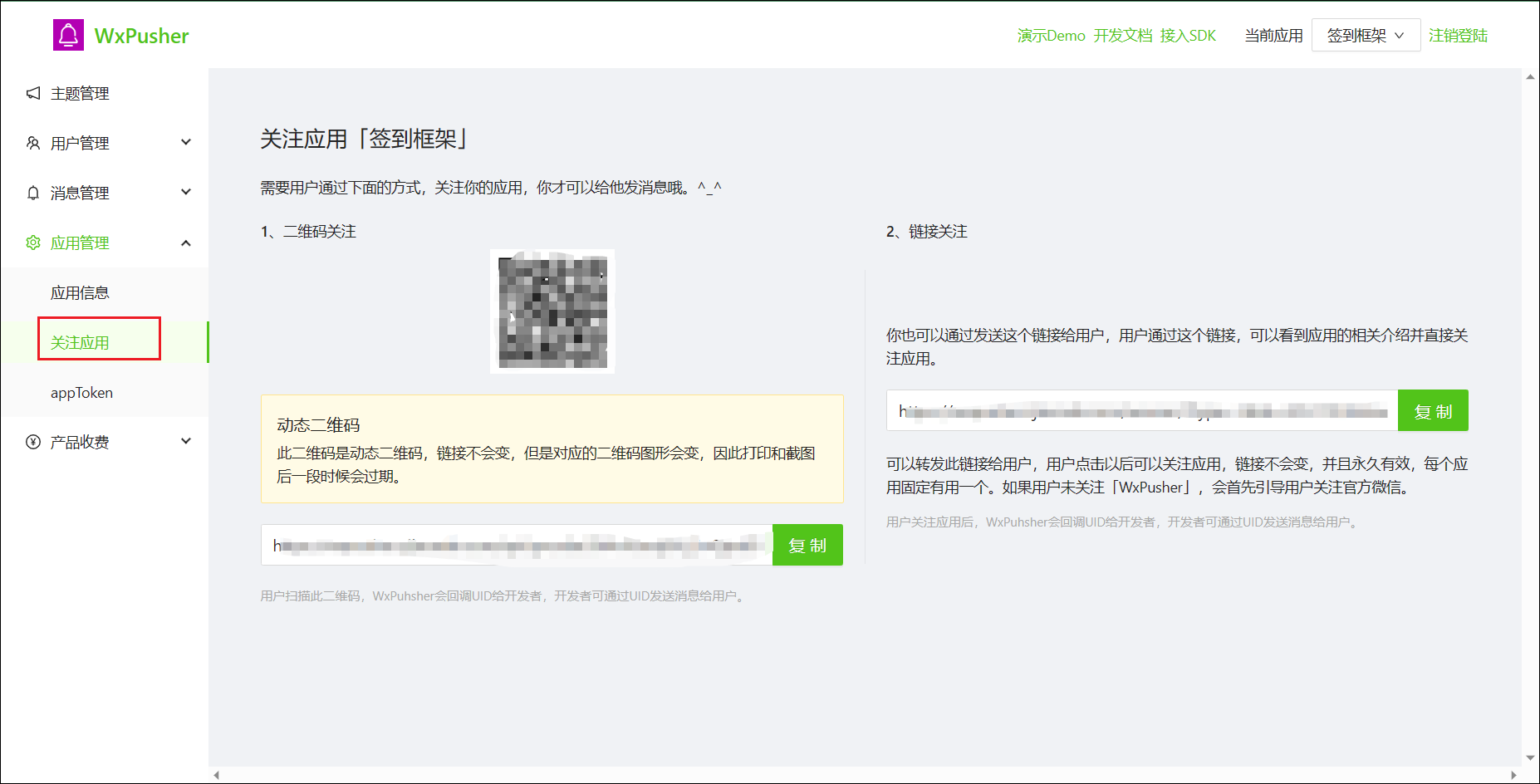Screen dimensions: 1540x784
Task: Click the WxPusher bell logo icon
Action: (x=68, y=35)
